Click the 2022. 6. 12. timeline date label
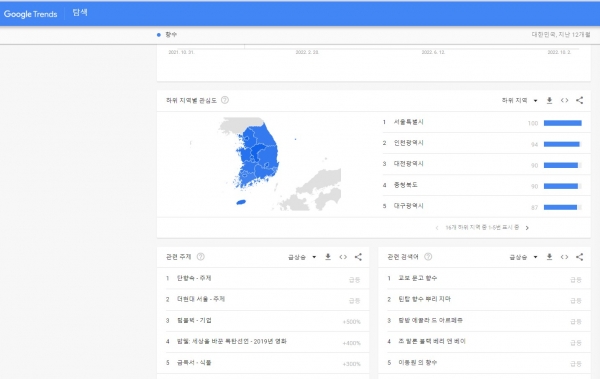This screenshot has width=600, height=379. click(433, 52)
